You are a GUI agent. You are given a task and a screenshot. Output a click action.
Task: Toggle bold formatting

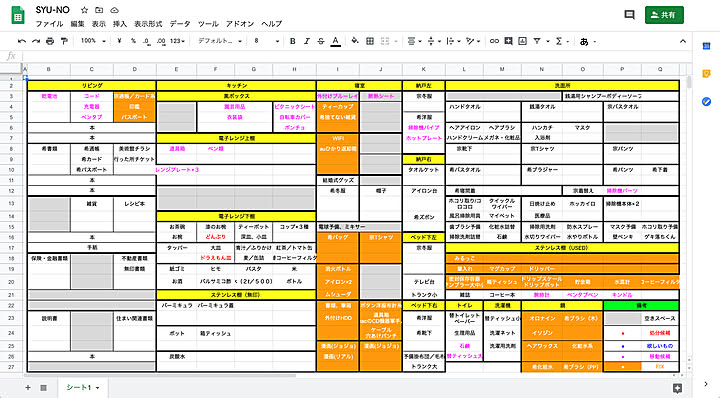[292, 41]
